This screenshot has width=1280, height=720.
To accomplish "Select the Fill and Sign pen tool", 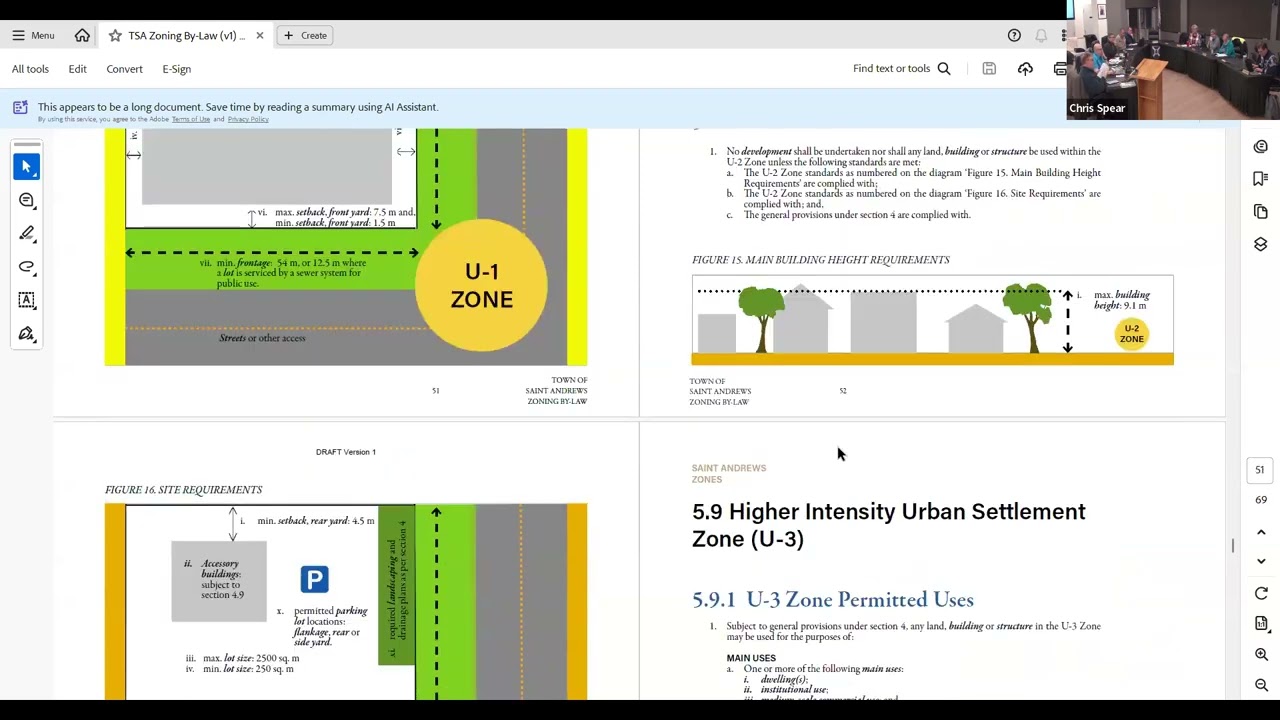I will pyautogui.click(x=27, y=334).
